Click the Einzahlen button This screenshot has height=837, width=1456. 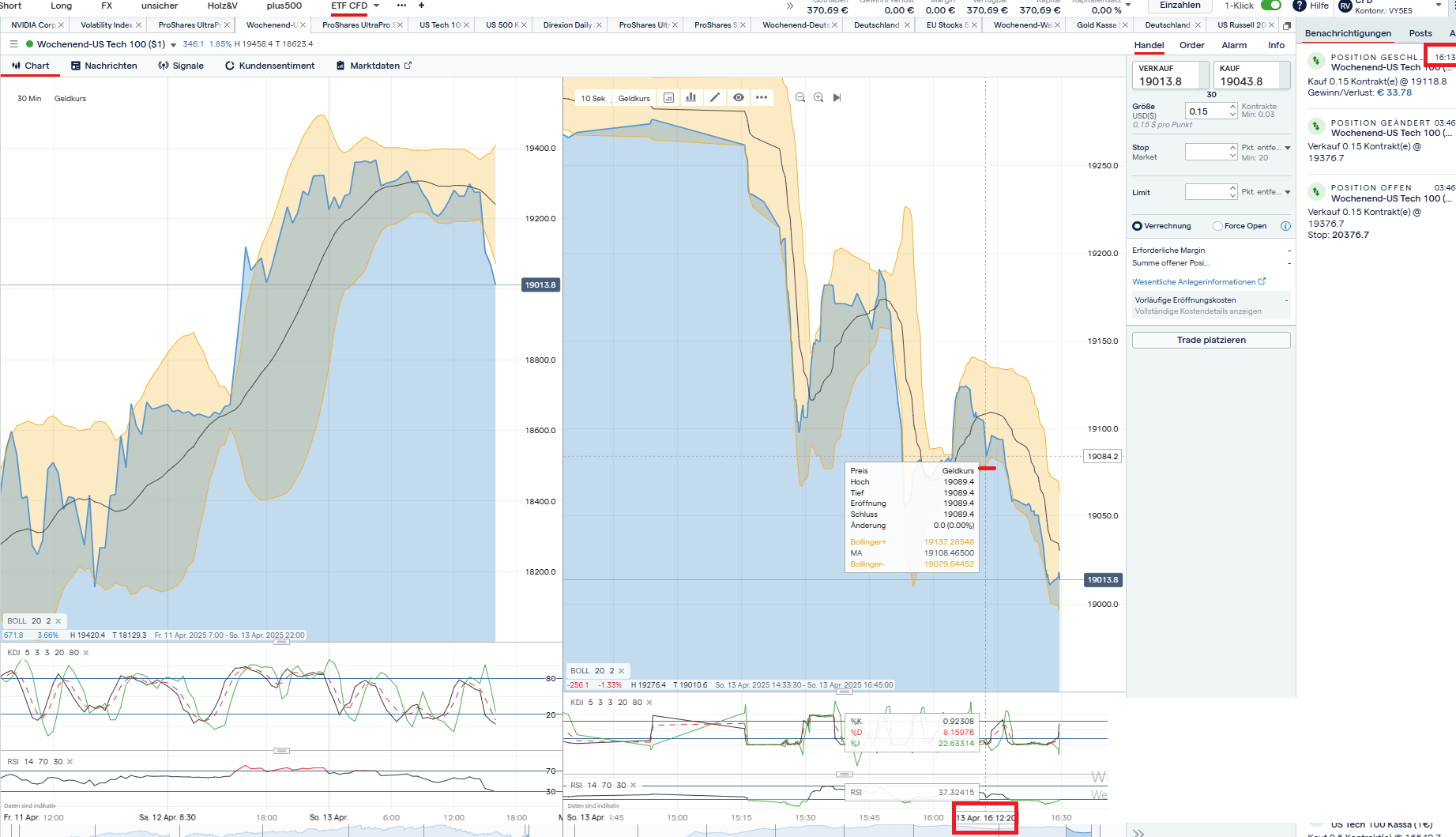tap(1180, 6)
